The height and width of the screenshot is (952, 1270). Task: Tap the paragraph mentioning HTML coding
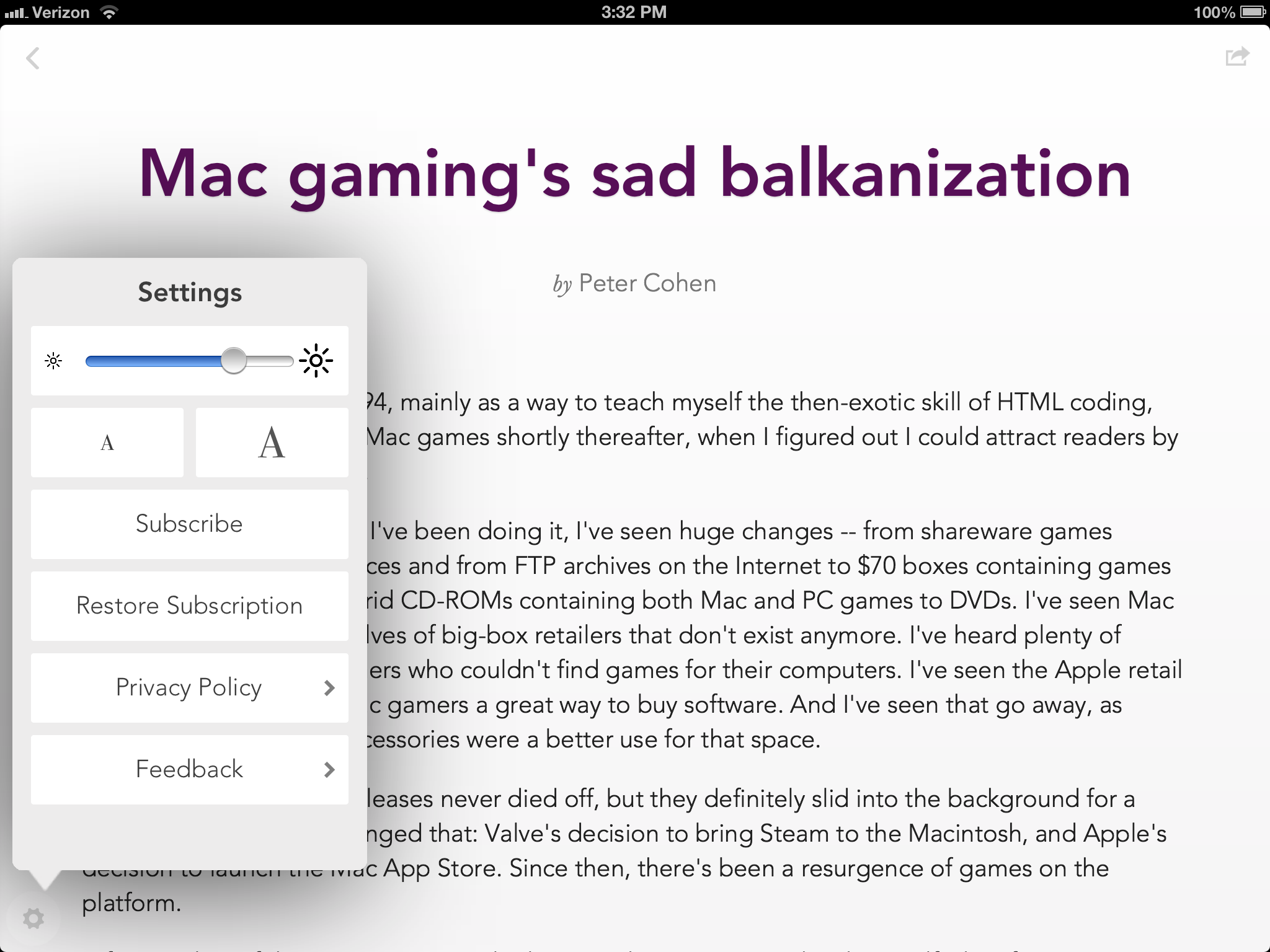[x=771, y=420]
